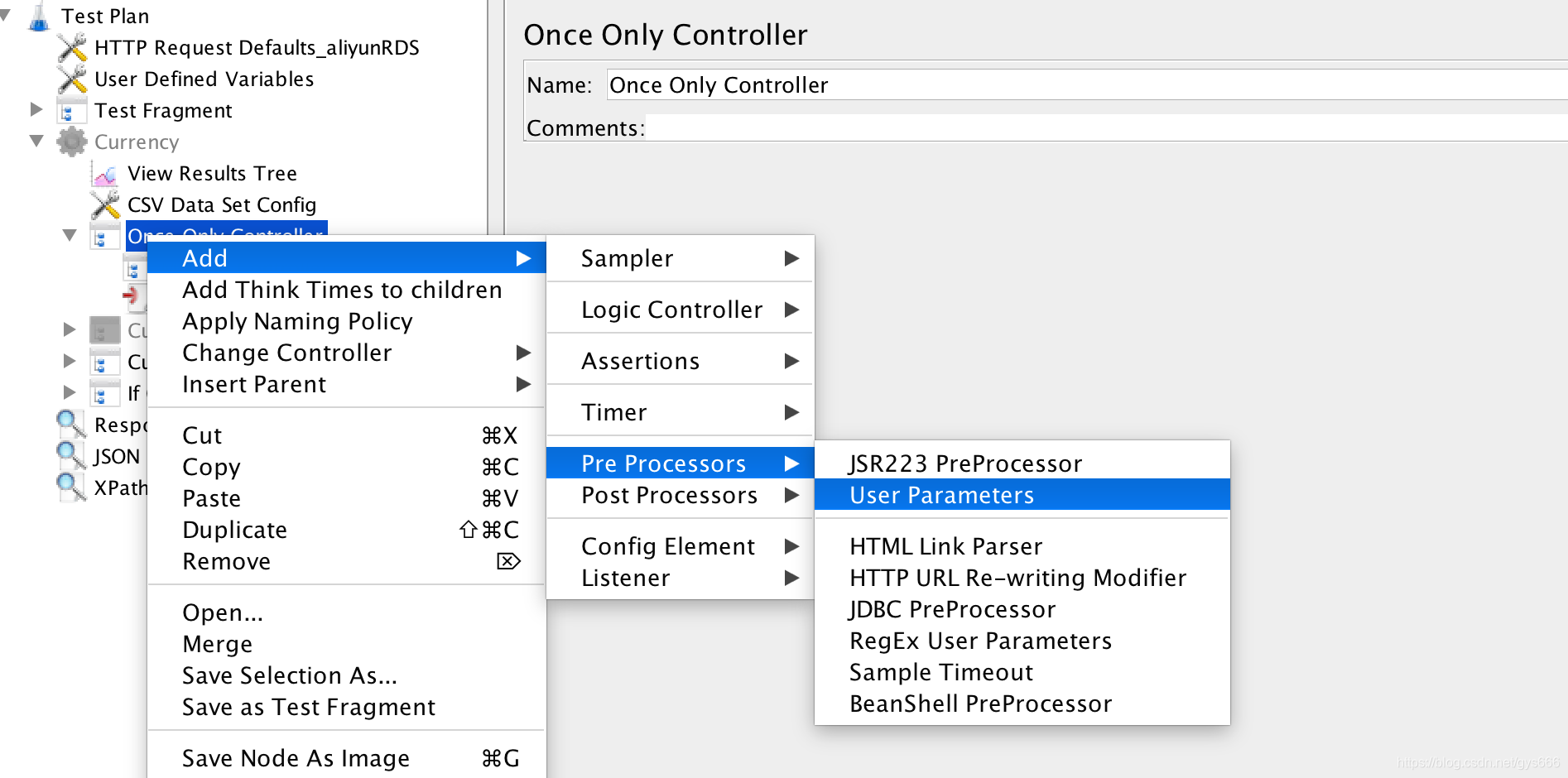Screen dimensions: 1568x778
Task: Open the Post Processors submenu
Action: coord(681,495)
